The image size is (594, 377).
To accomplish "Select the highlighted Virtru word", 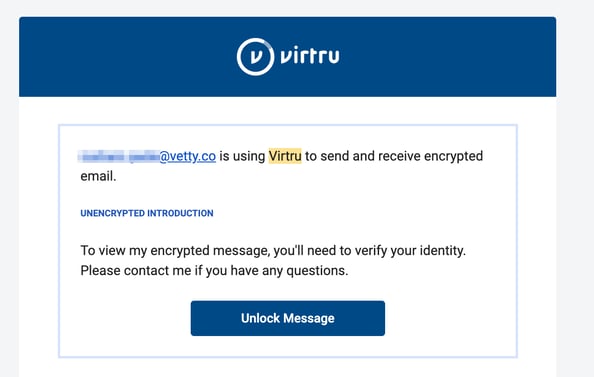I will coord(285,156).
